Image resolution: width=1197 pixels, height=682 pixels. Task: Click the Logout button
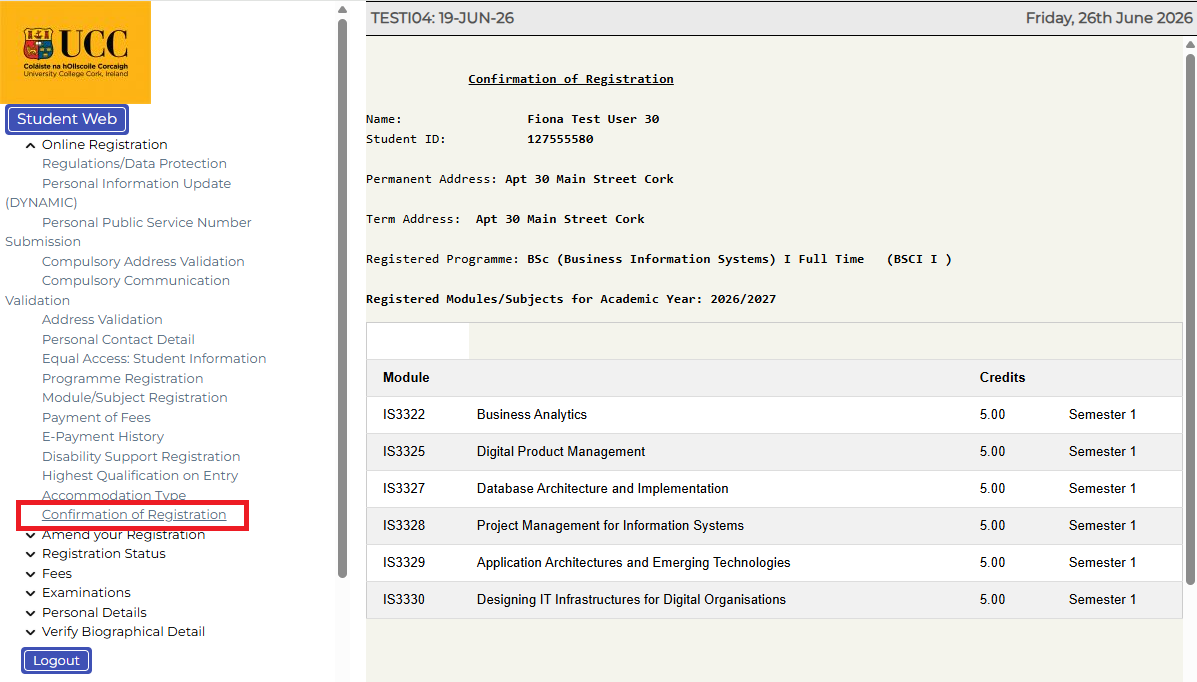(56, 661)
